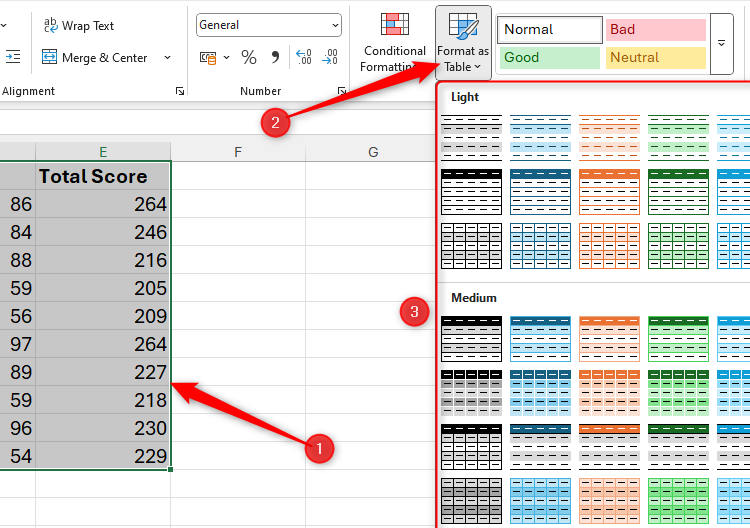Click the Accounting Number Format icon
Image resolution: width=750 pixels, height=528 pixels.
(208, 58)
